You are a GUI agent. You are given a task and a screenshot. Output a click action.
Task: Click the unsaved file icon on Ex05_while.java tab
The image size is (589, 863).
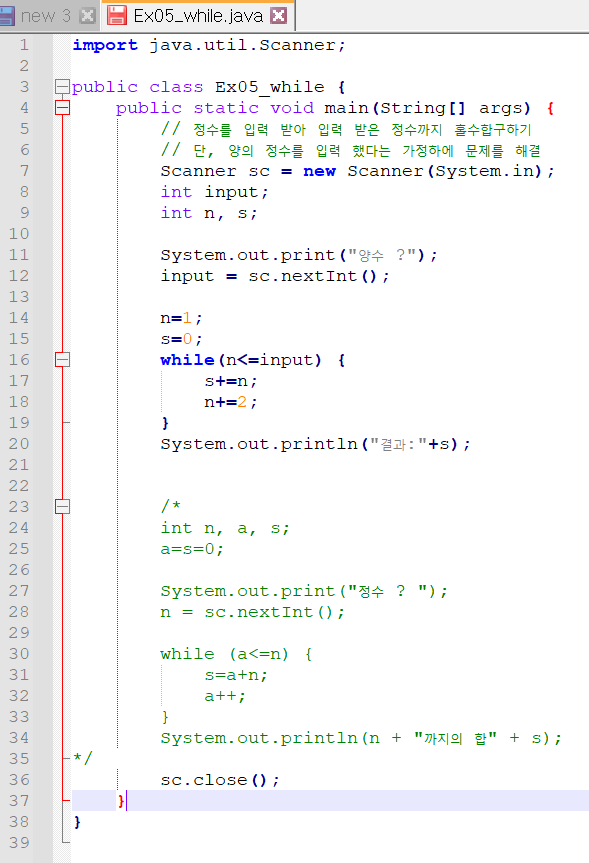[x=117, y=15]
